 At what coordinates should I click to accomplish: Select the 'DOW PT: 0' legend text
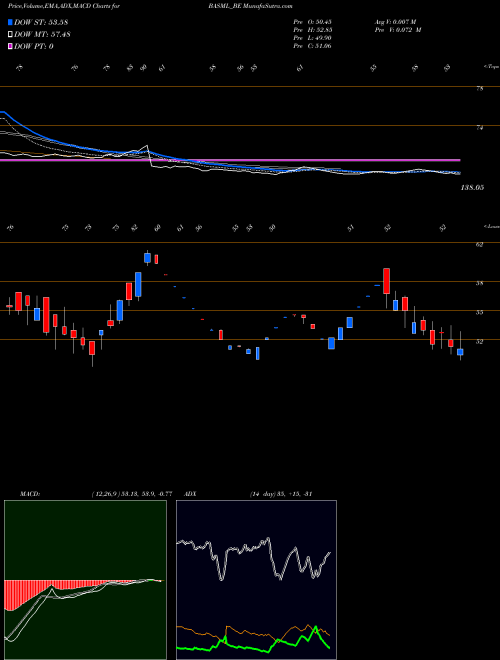click(x=34, y=46)
